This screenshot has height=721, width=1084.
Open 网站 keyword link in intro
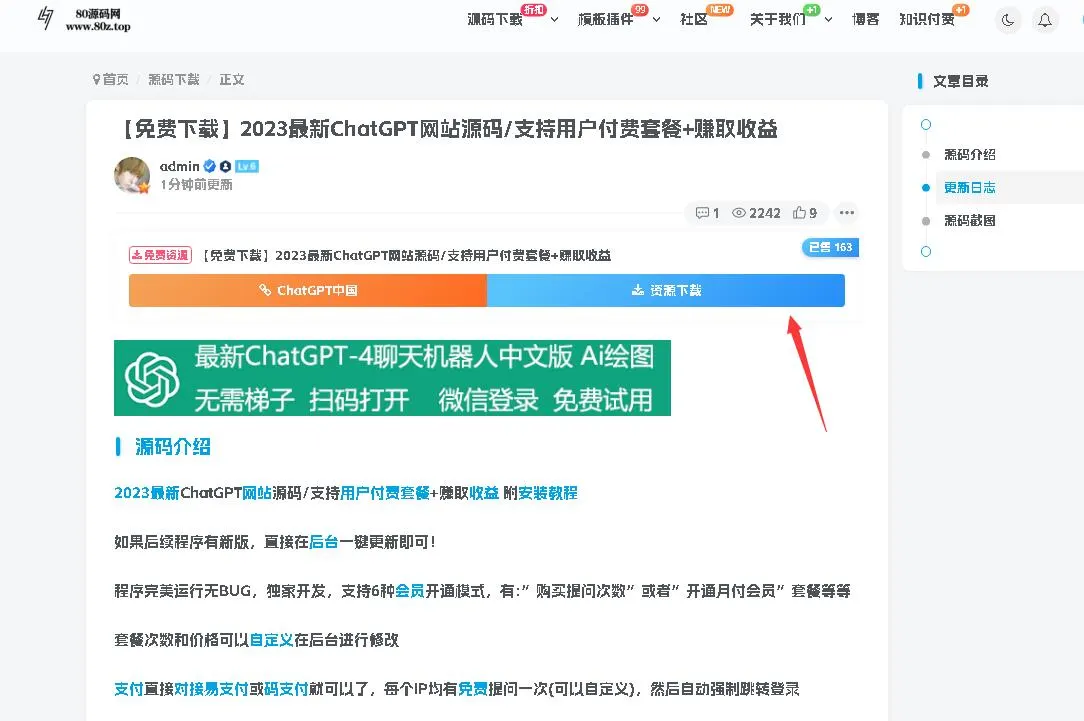pos(256,493)
